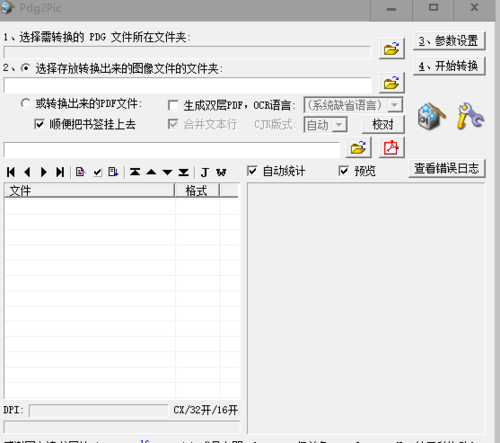Move item to top icon

tap(135, 172)
